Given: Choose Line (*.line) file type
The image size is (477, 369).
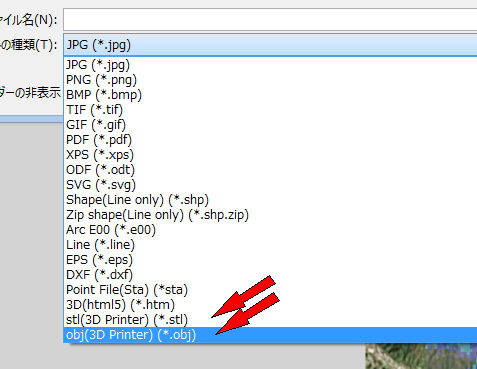Looking at the screenshot, I should click(x=270, y=245).
